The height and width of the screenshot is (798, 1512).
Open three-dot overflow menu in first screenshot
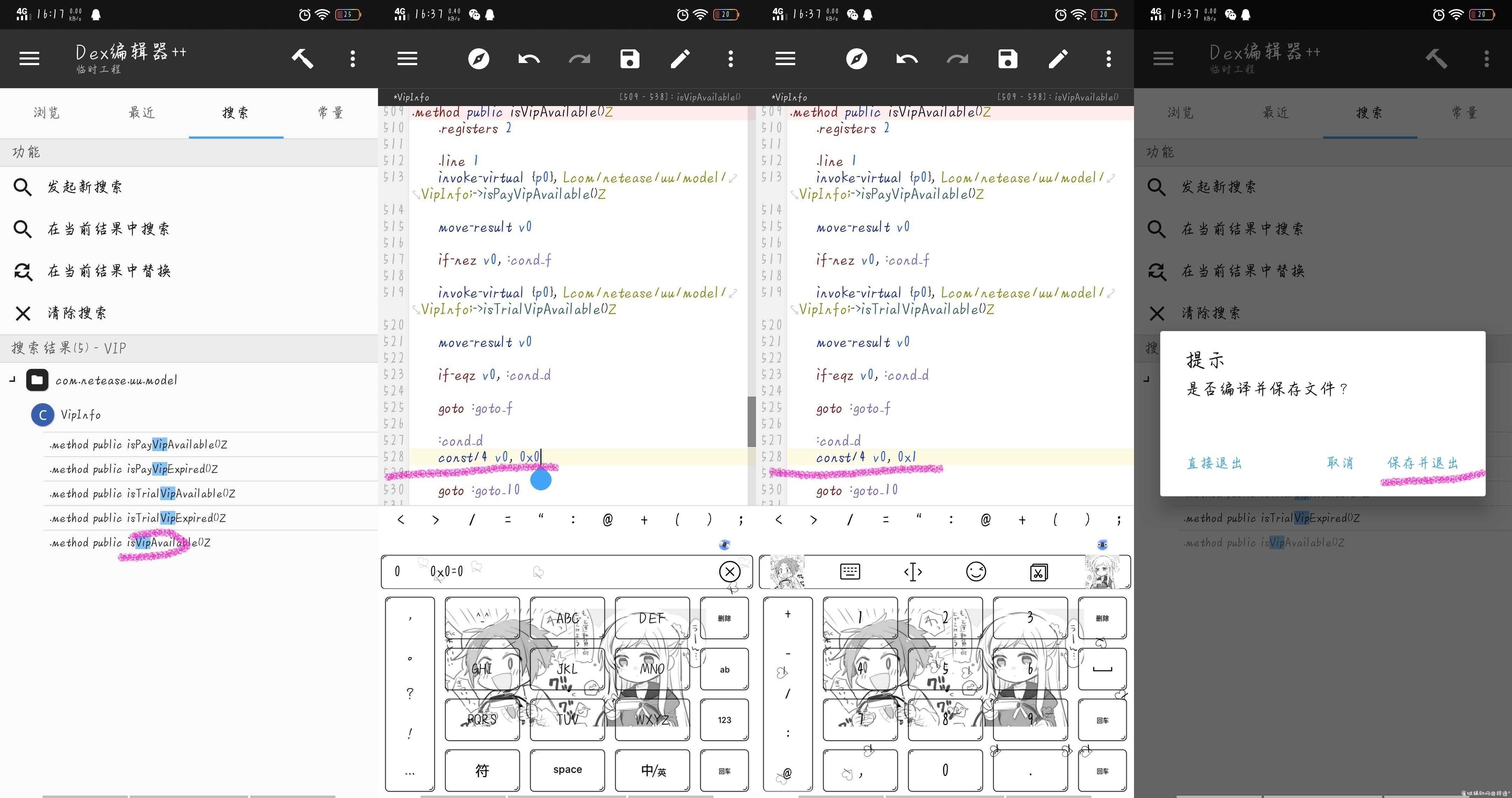[353, 59]
